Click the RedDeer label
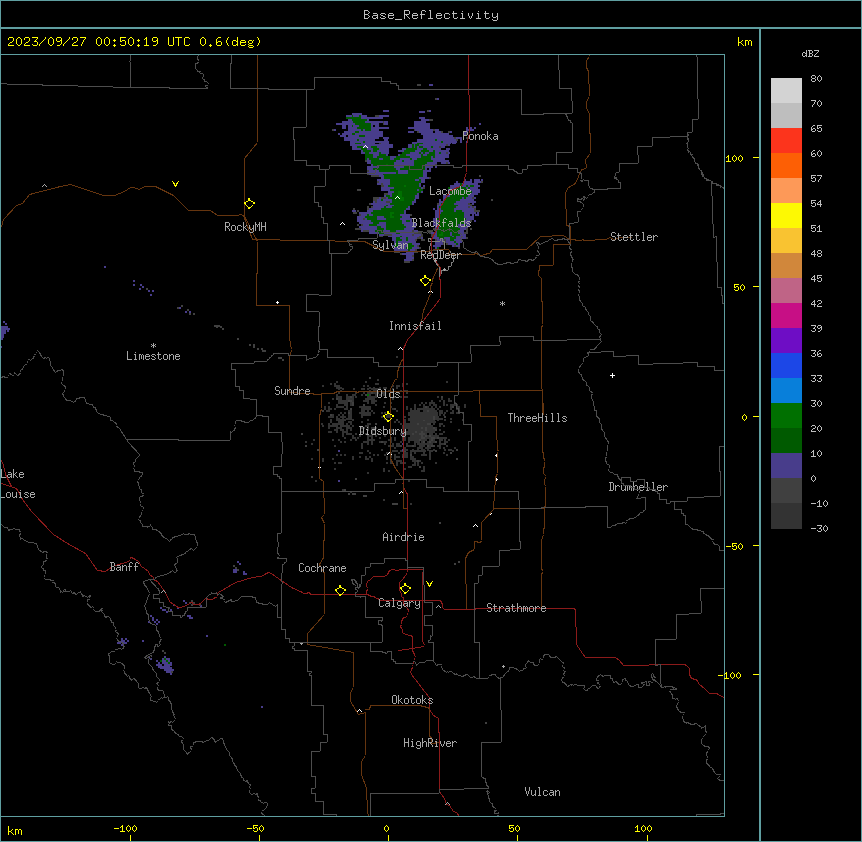 pos(440,255)
